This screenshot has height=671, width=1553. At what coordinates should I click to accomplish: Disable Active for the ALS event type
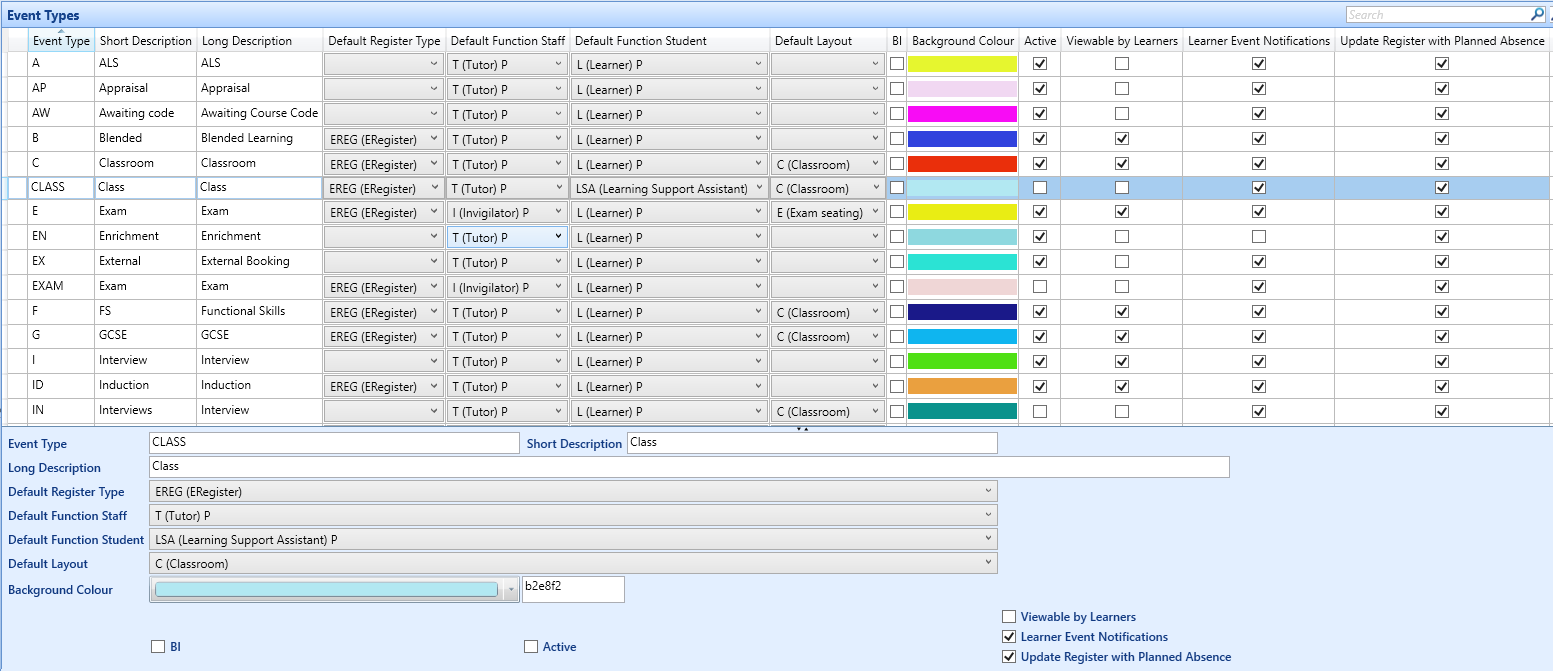(1040, 63)
